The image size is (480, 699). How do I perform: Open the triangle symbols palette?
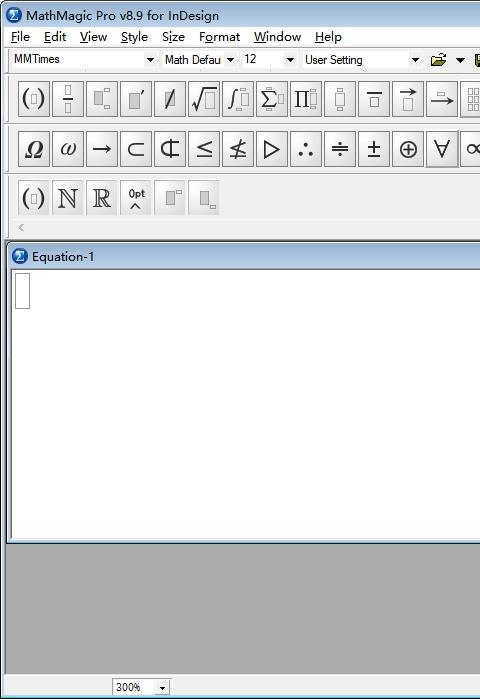(x=272, y=149)
